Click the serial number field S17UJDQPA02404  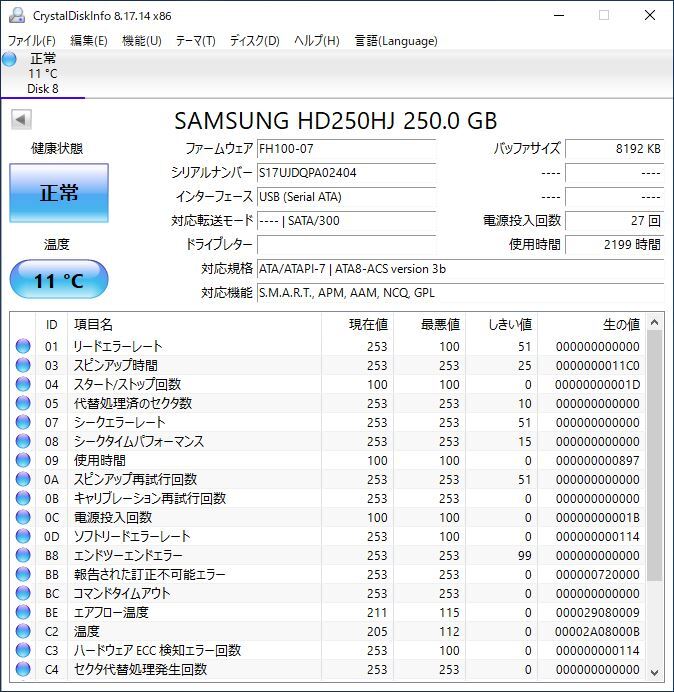pos(346,173)
